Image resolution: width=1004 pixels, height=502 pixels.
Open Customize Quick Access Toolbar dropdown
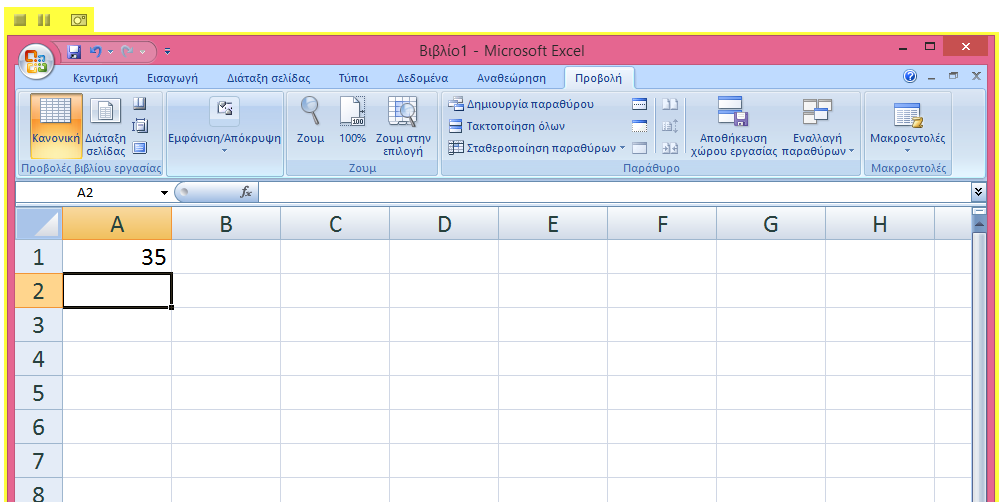(x=168, y=51)
